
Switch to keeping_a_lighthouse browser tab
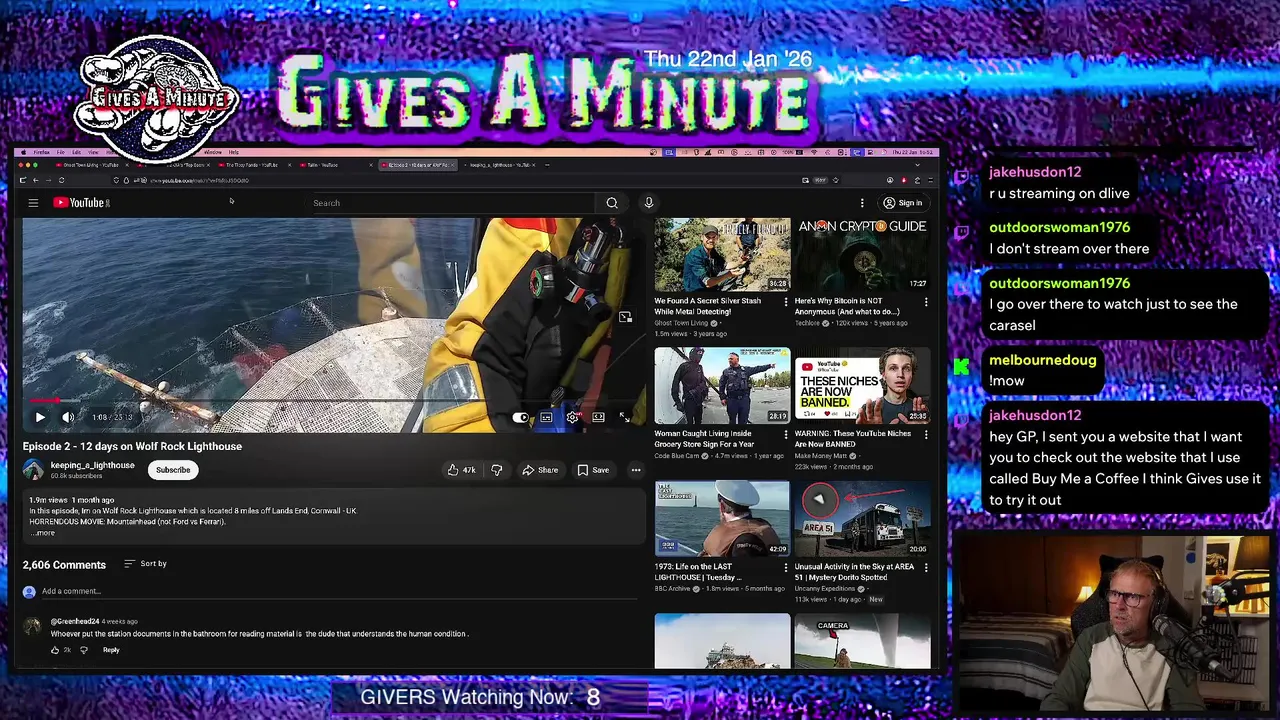coord(500,165)
